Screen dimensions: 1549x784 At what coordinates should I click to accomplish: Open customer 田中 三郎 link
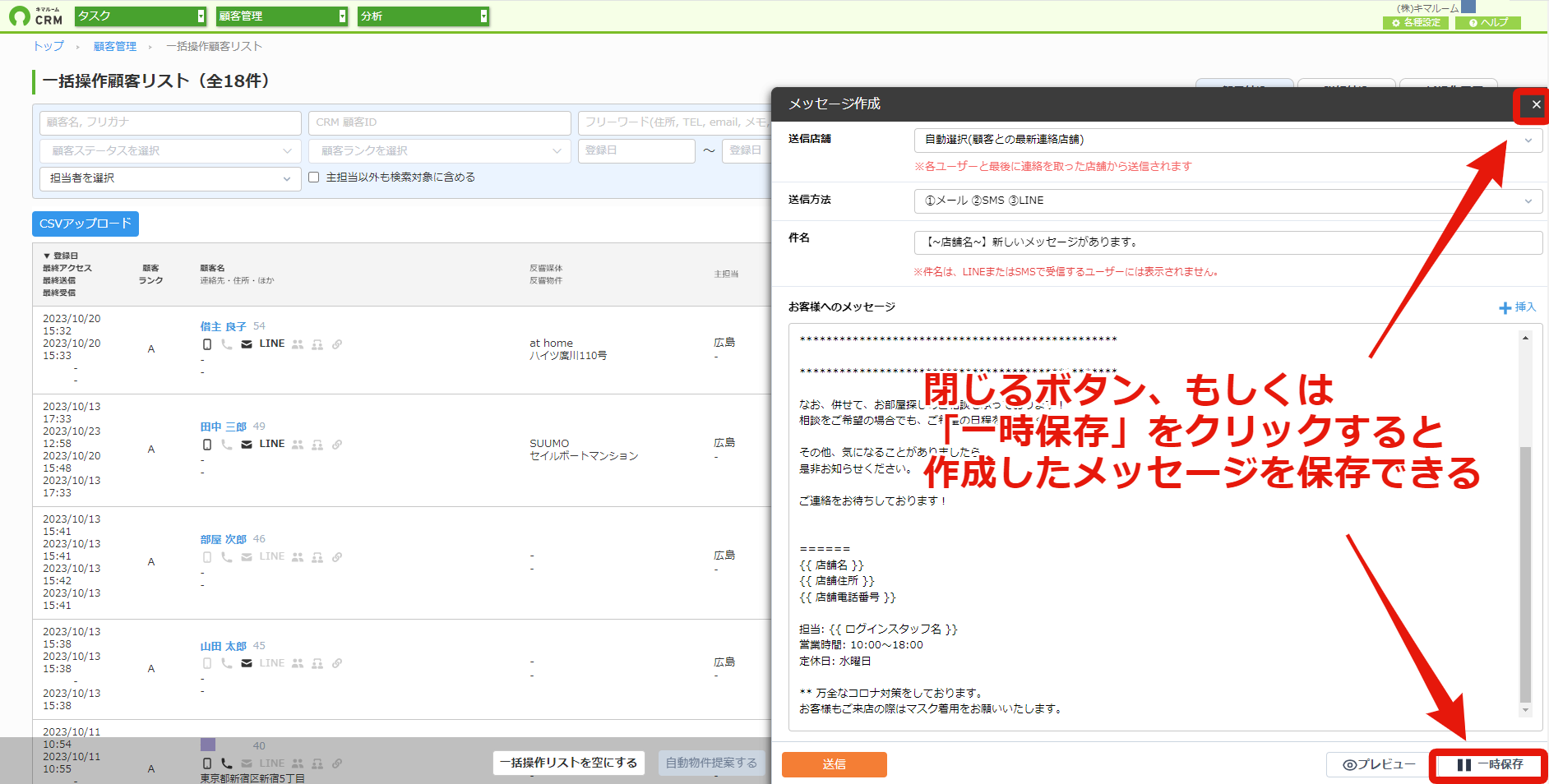point(224,427)
